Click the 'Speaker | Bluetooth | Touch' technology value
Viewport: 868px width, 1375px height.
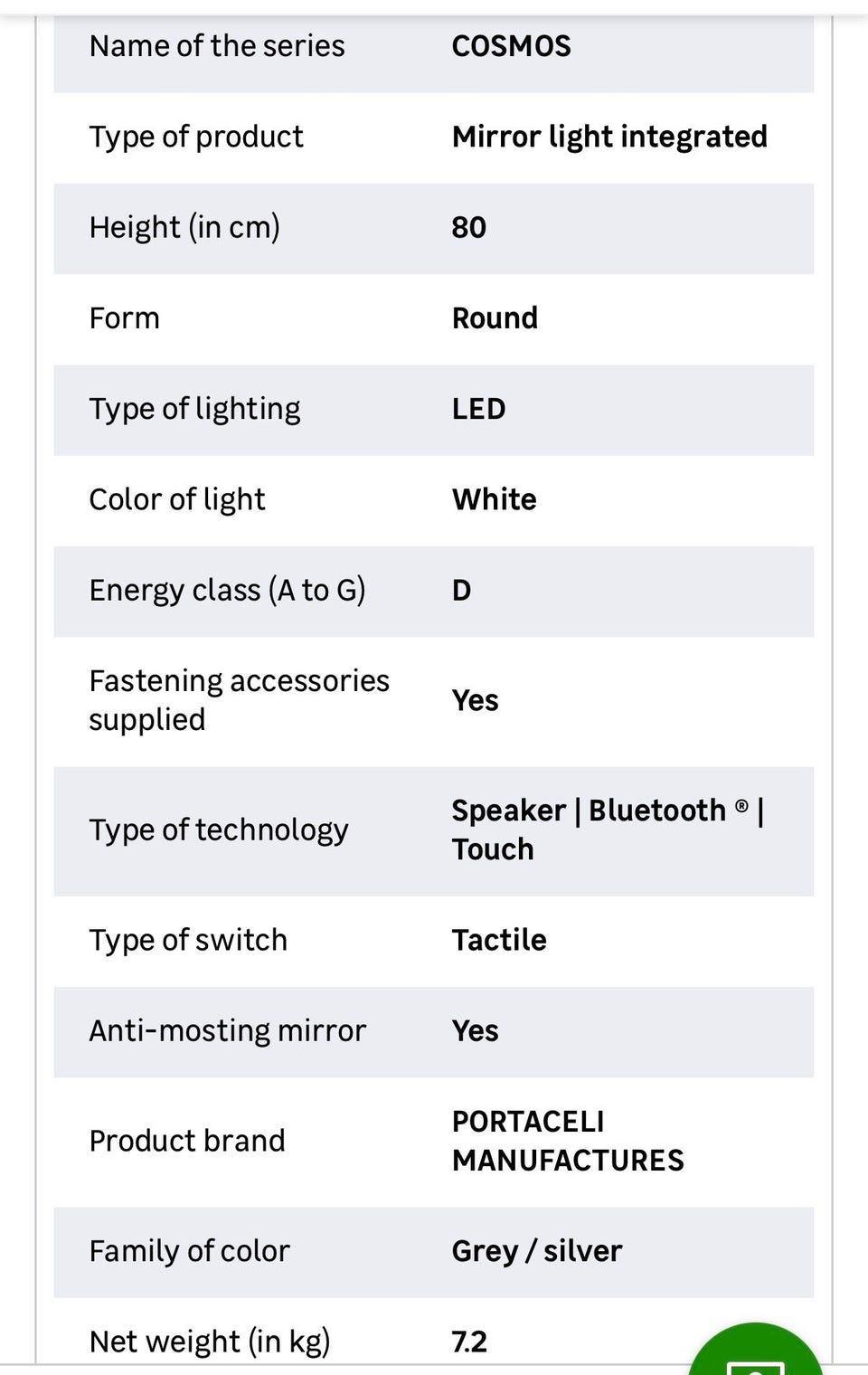click(x=608, y=830)
